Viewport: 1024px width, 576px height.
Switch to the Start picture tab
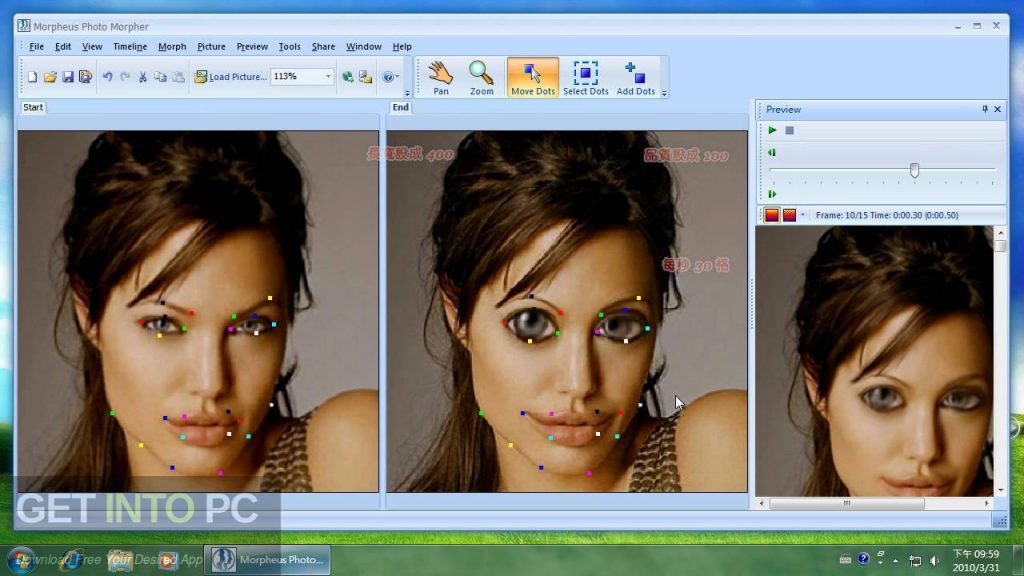pyautogui.click(x=33, y=107)
